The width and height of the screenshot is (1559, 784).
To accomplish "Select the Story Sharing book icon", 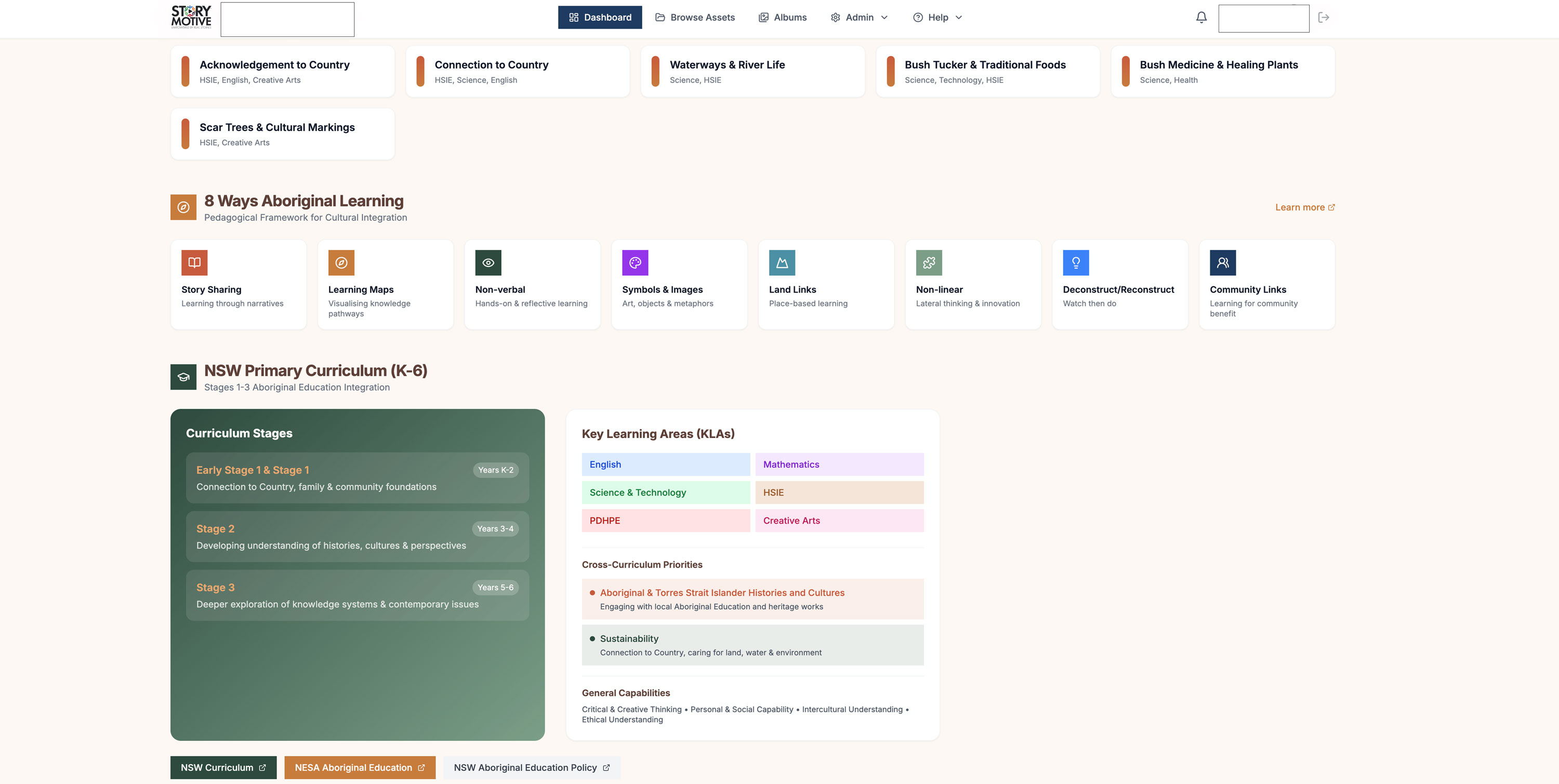I will point(194,262).
